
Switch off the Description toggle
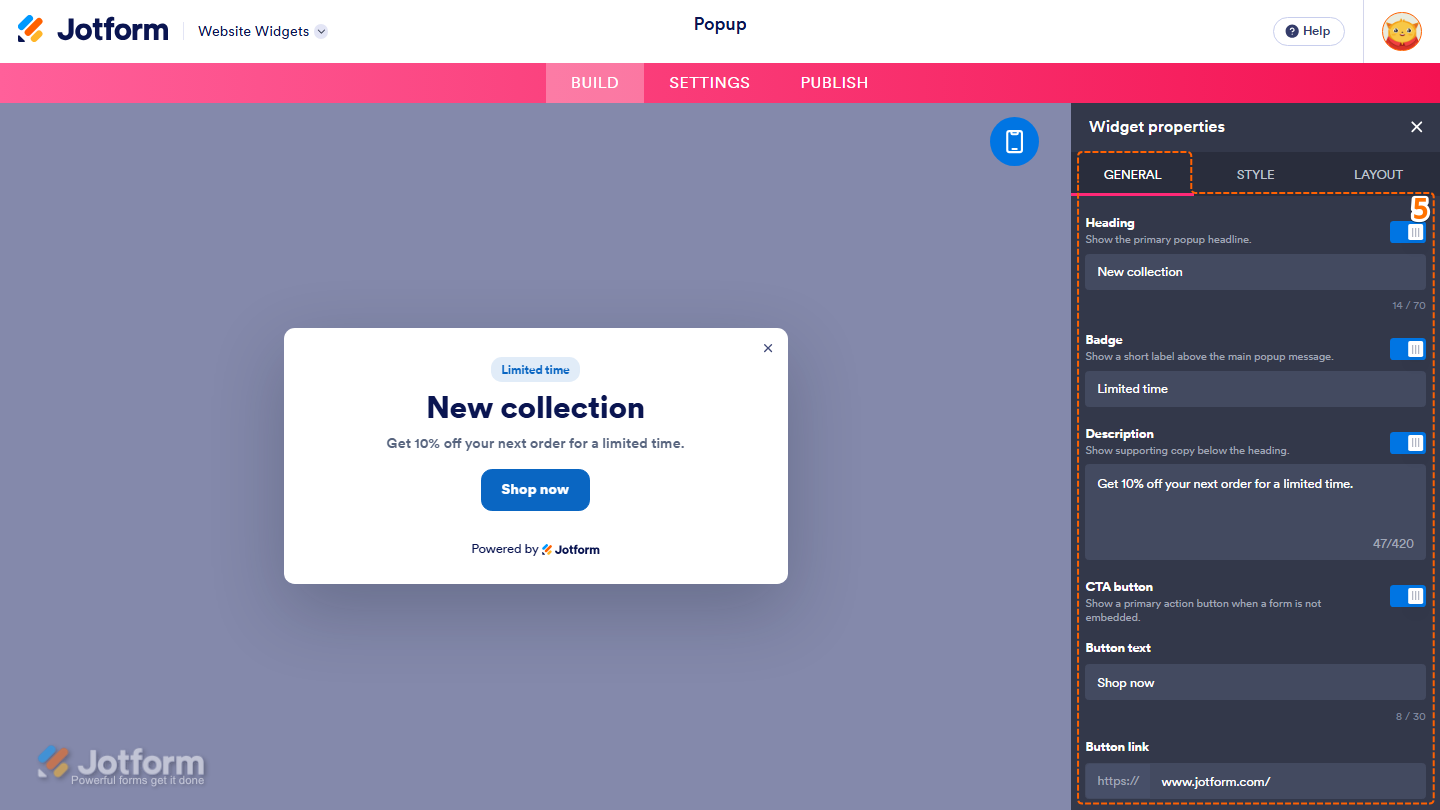1407,443
